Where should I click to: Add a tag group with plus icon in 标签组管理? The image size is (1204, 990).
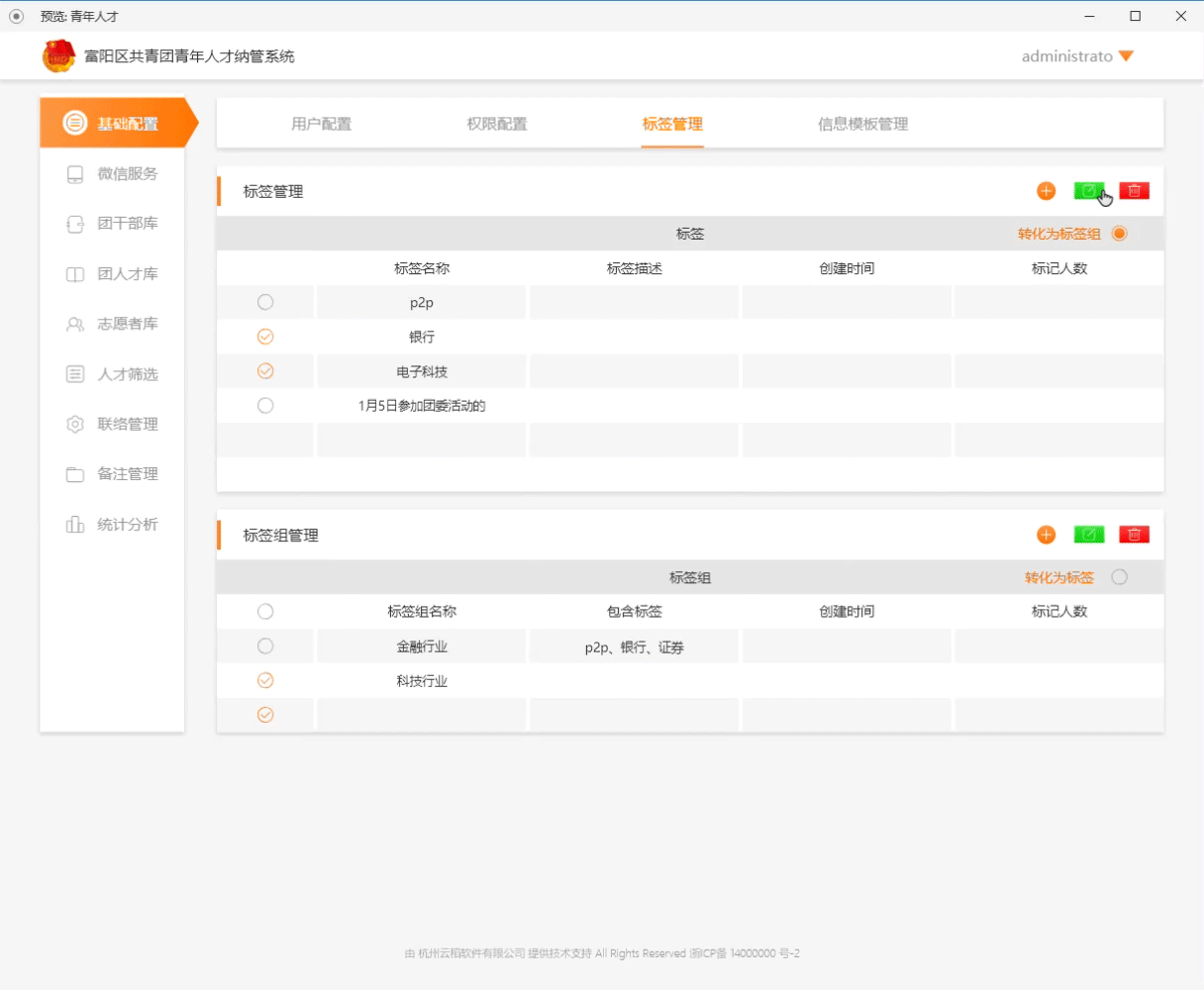point(1047,535)
